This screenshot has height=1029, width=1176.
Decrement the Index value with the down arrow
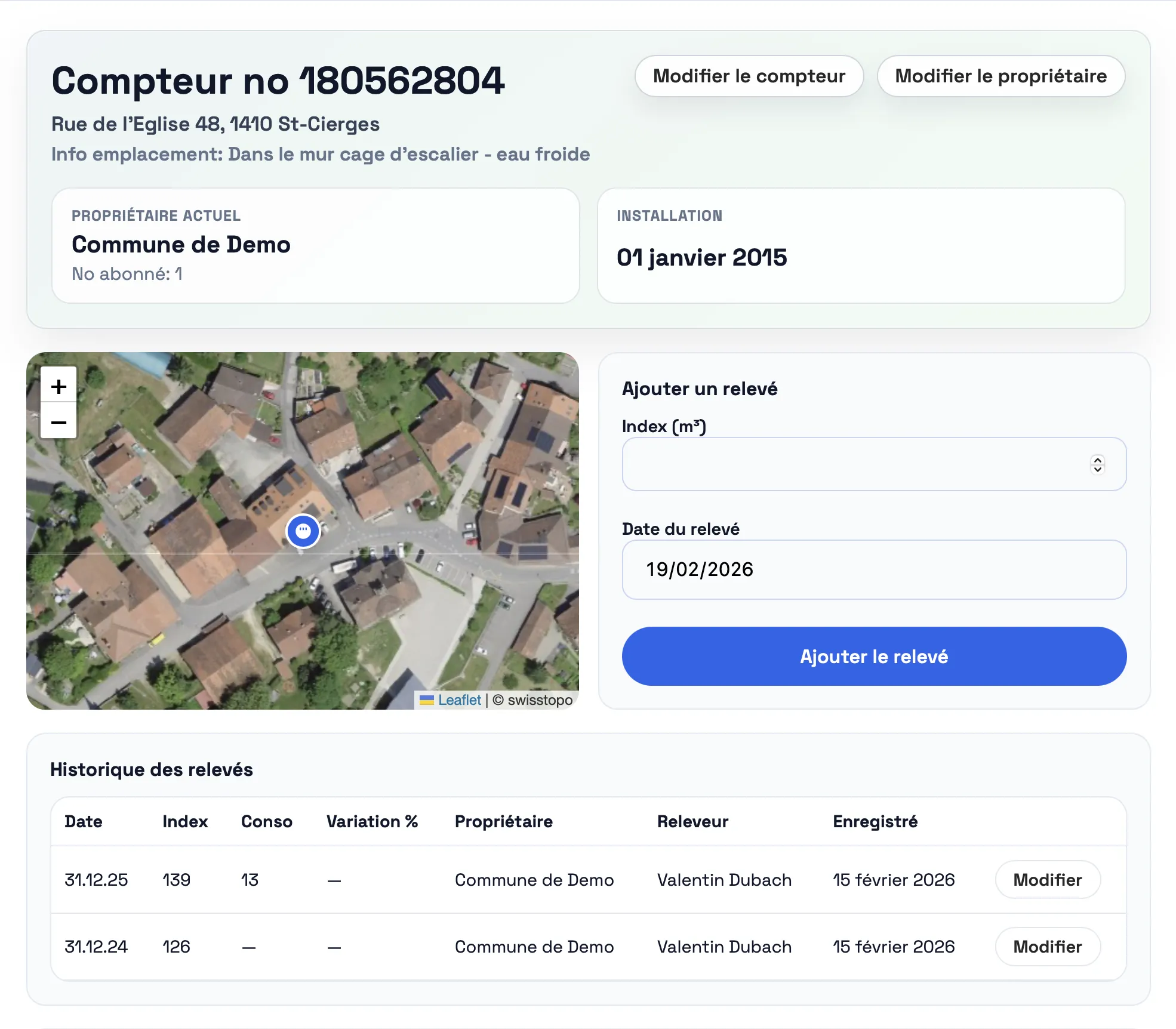point(1097,470)
